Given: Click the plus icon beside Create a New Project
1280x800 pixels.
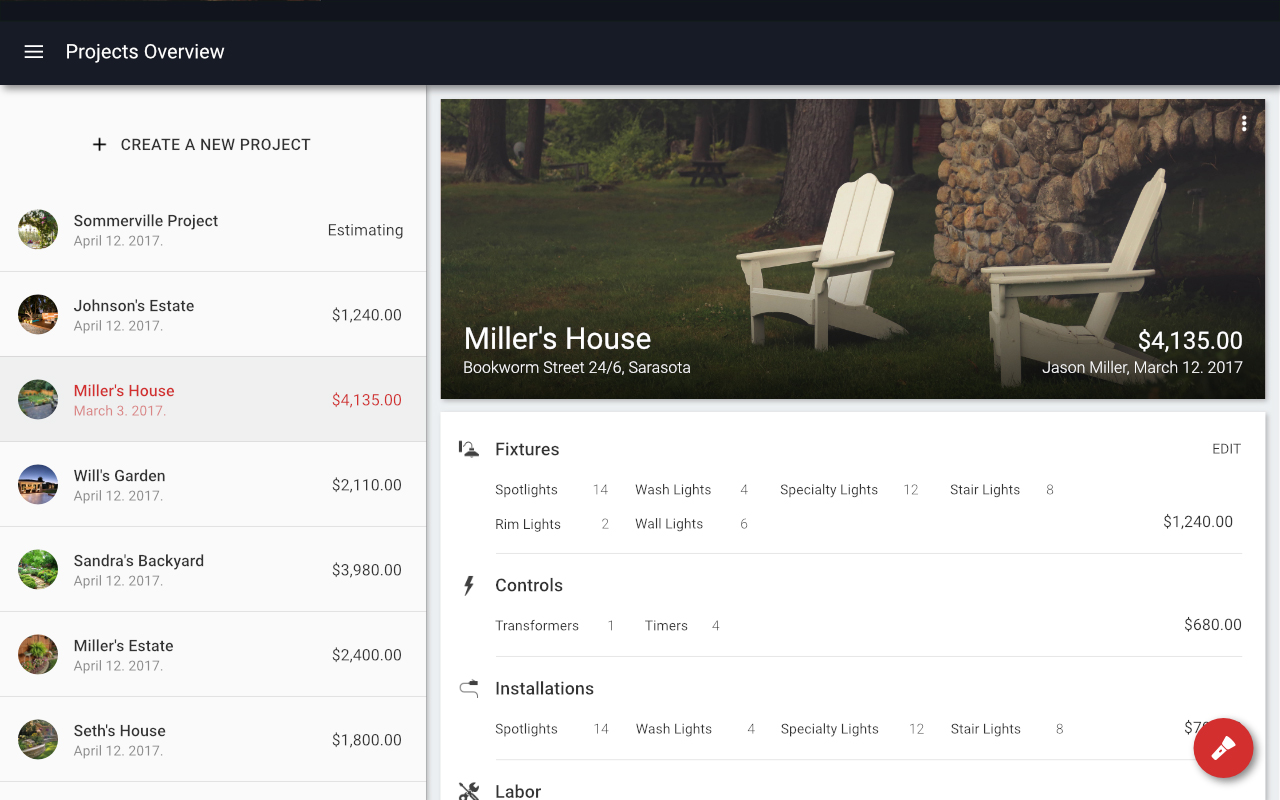Looking at the screenshot, I should click(99, 145).
